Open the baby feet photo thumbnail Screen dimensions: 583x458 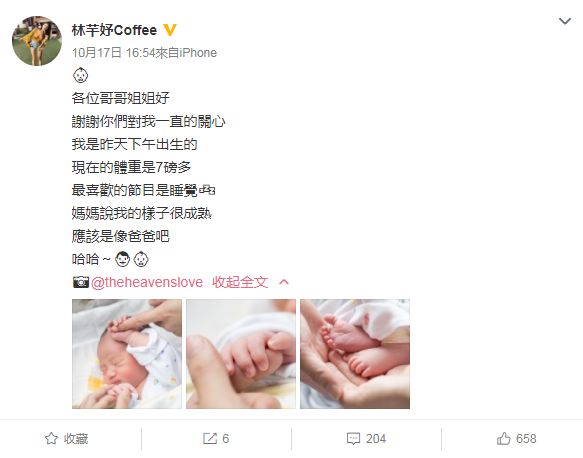tap(355, 354)
